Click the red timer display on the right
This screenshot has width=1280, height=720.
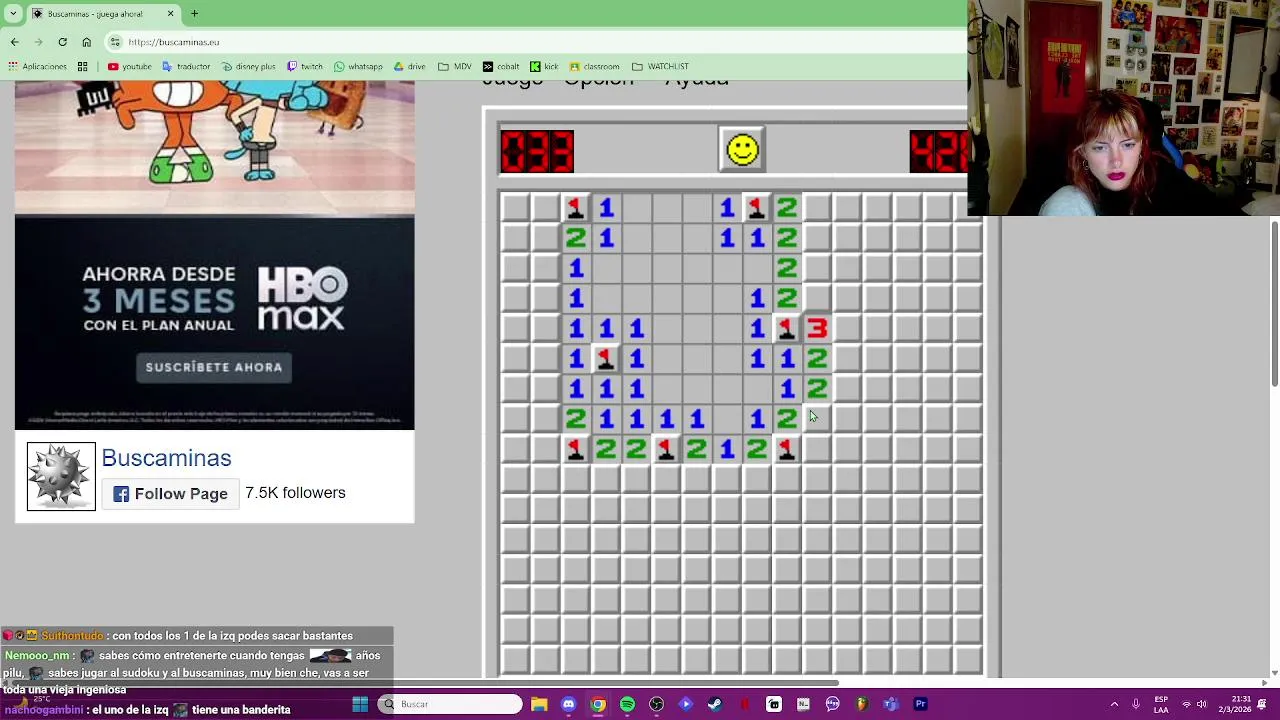[x=939, y=151]
